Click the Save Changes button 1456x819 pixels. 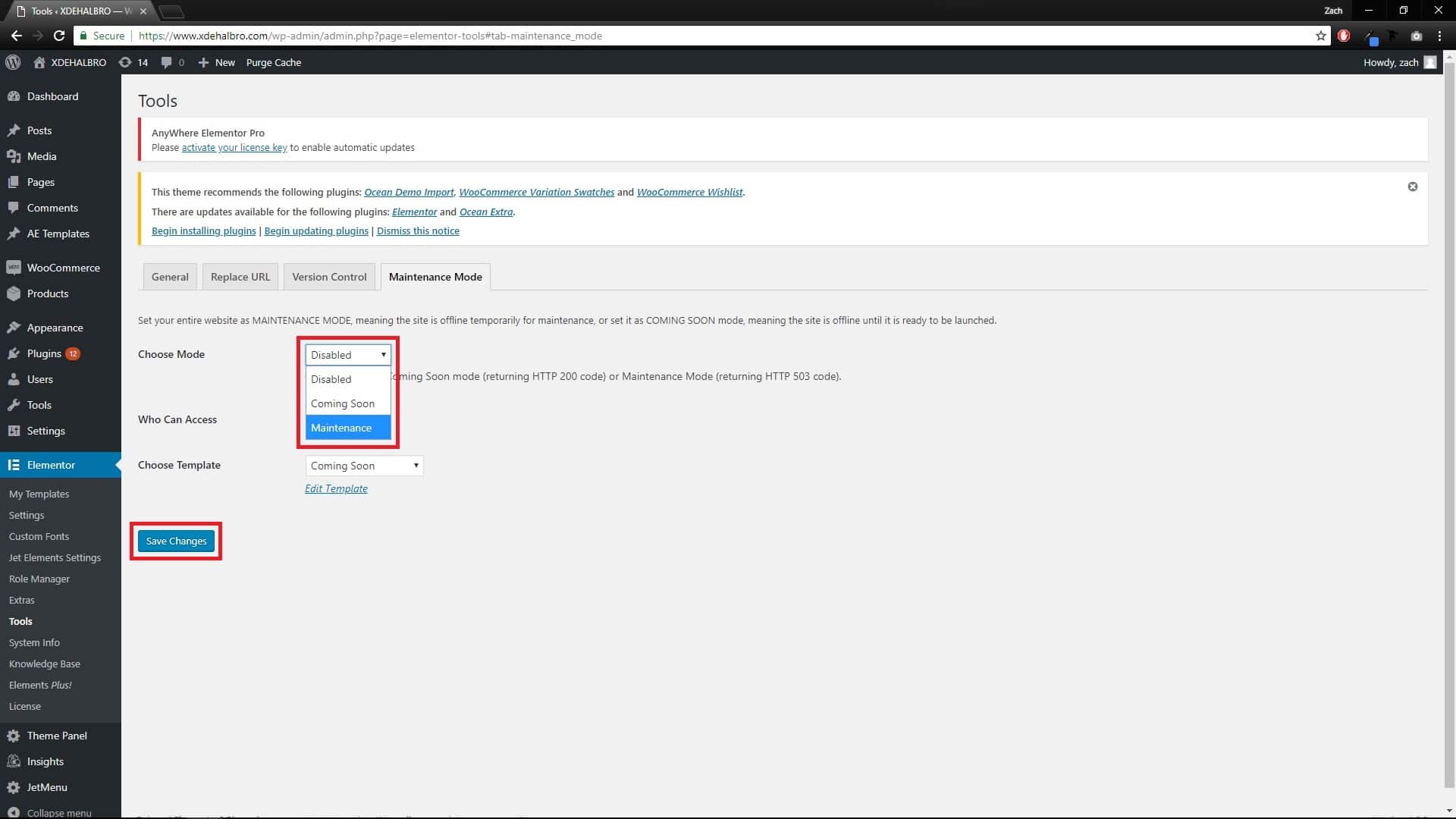[x=176, y=541]
